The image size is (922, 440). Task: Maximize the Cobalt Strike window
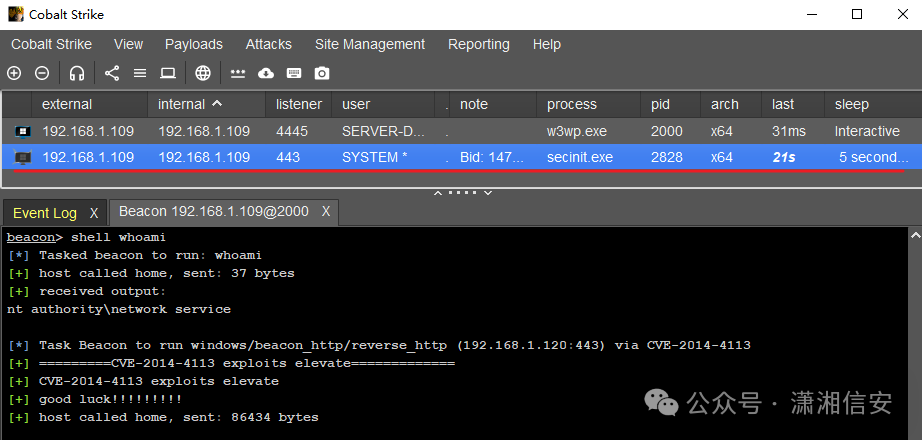(857, 15)
